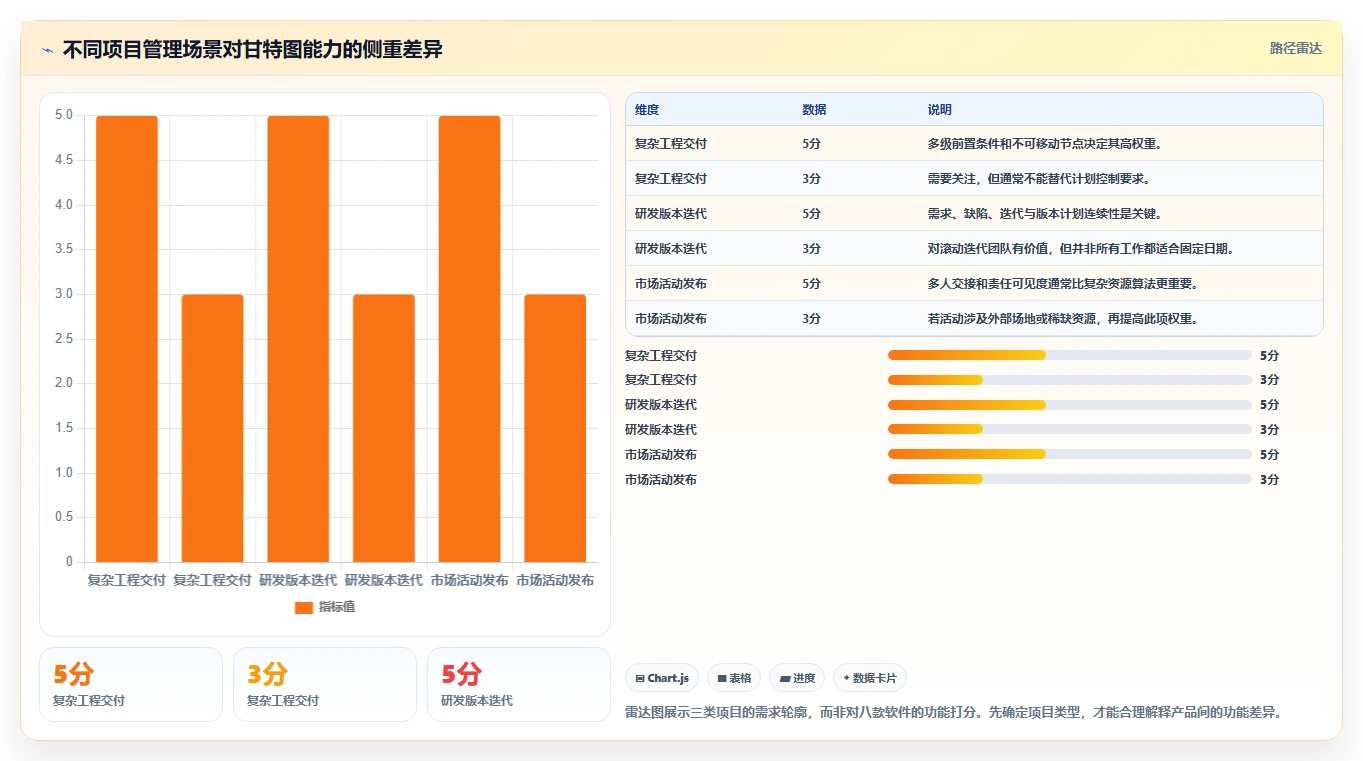Click the 数据 column header
This screenshot has width=1363, height=761.
click(x=814, y=110)
